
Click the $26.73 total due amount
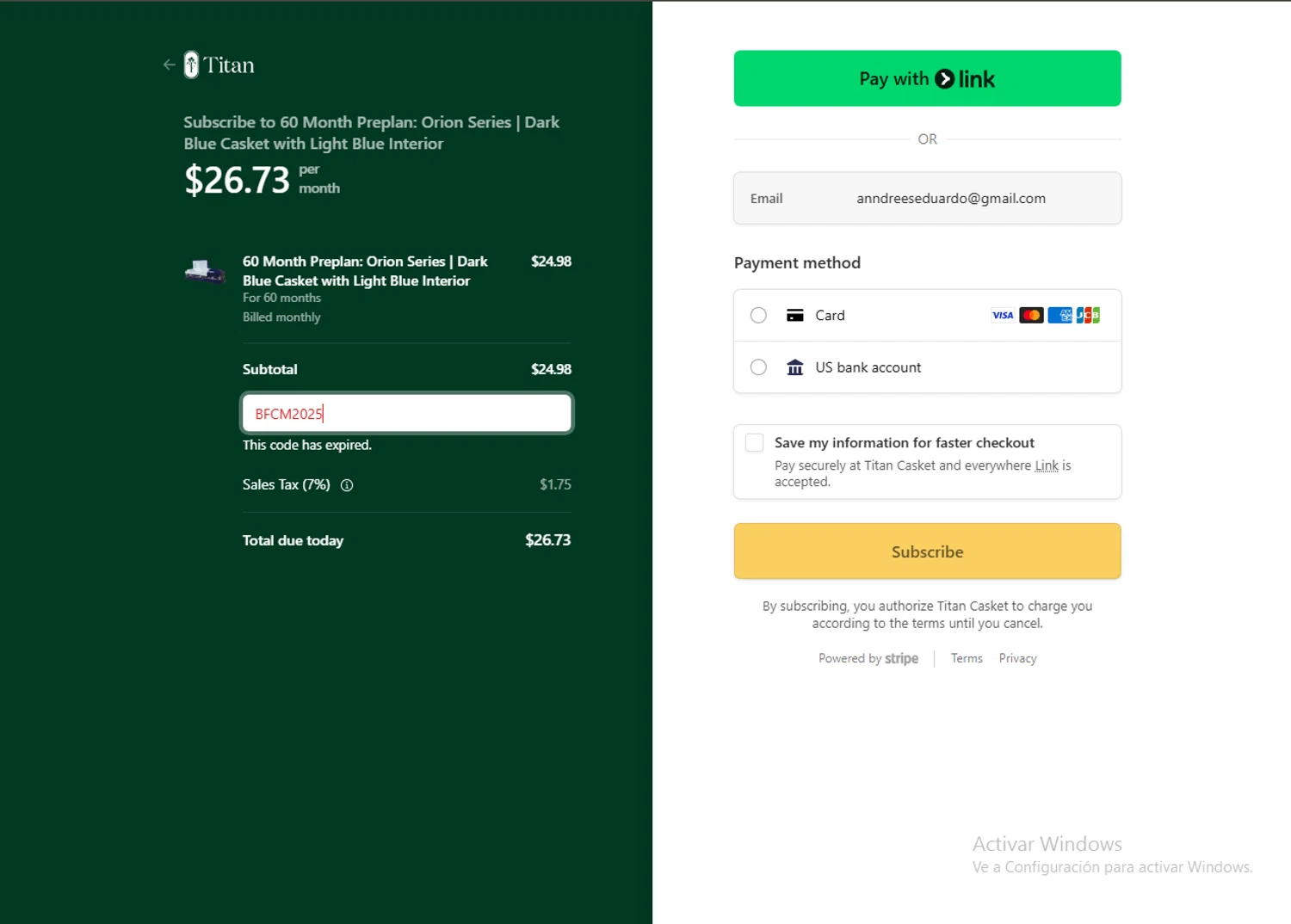tap(548, 540)
